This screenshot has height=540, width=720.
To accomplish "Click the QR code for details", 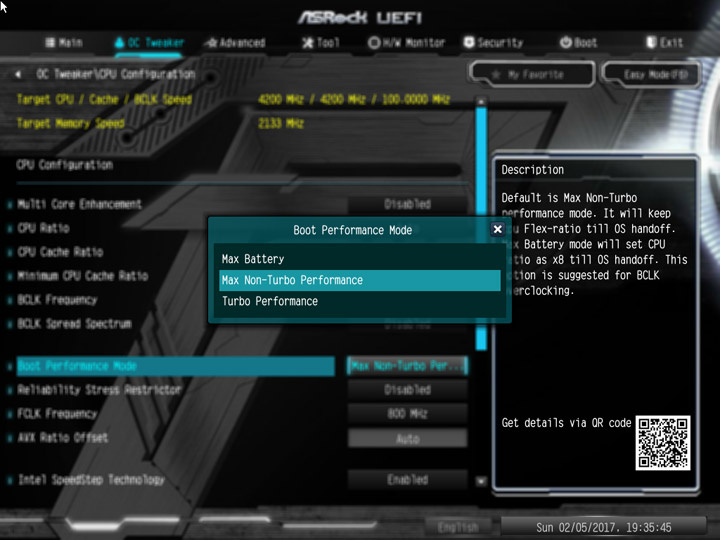I will click(663, 443).
